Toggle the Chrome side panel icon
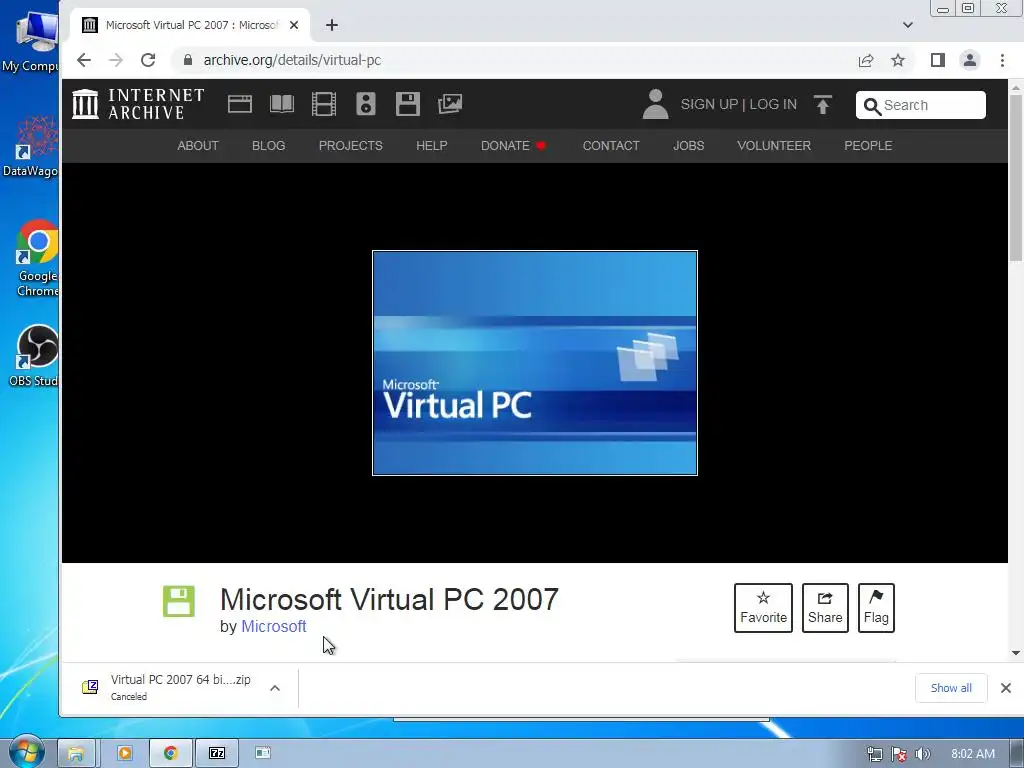 coord(938,60)
